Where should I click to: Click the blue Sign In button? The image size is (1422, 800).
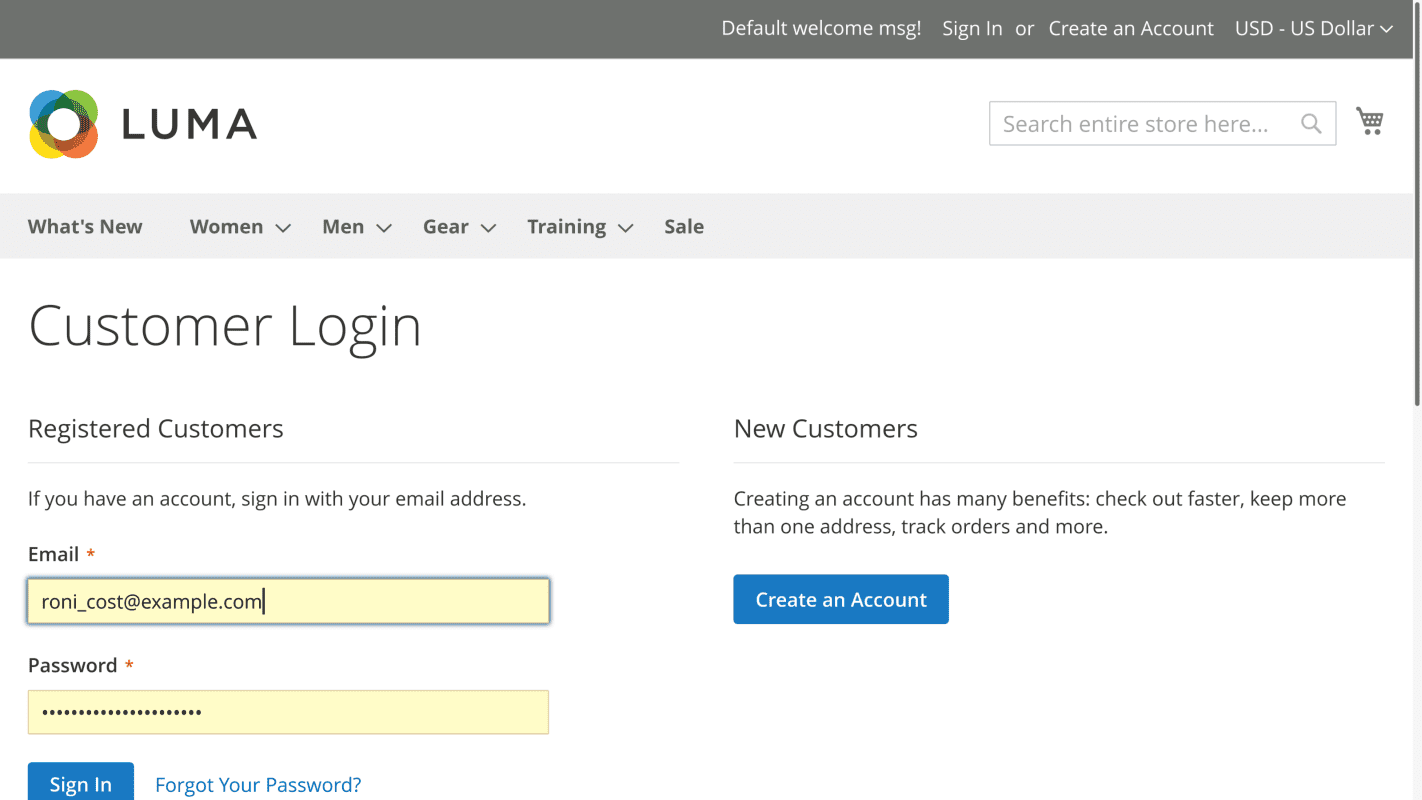[81, 782]
